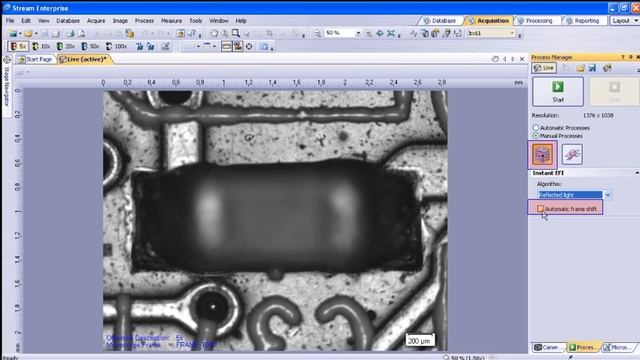Click first blue calibration icon after 100x
The height and width of the screenshot is (360, 640).
click(140, 47)
